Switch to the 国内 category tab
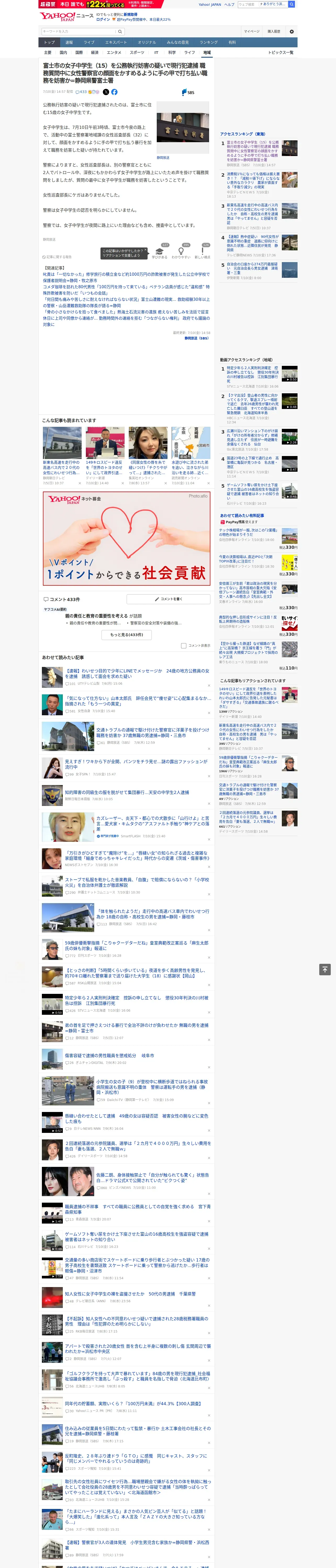Screen dimensions: 336x1568 (x=63, y=52)
